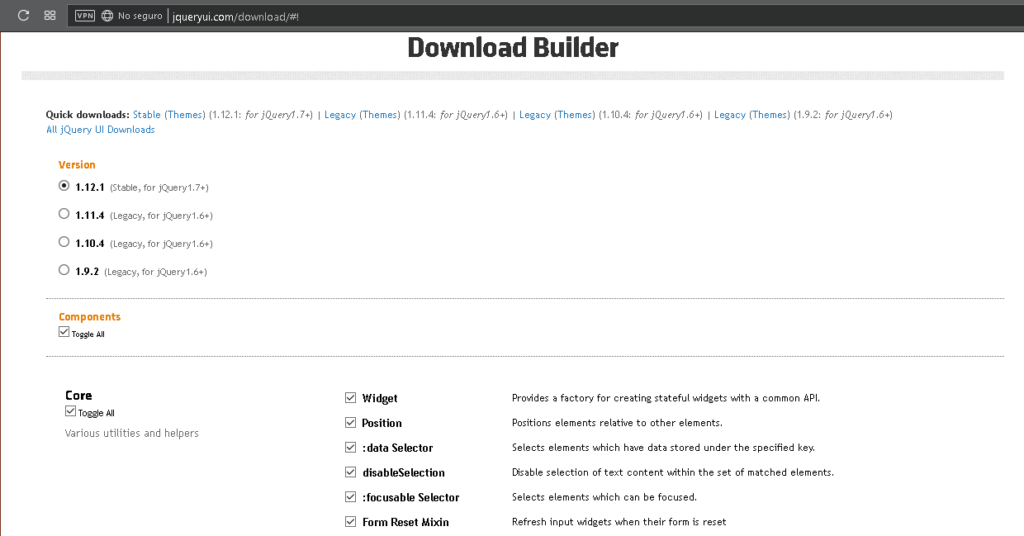
Task: Open the speed dial grid icon
Action: (x=50, y=16)
